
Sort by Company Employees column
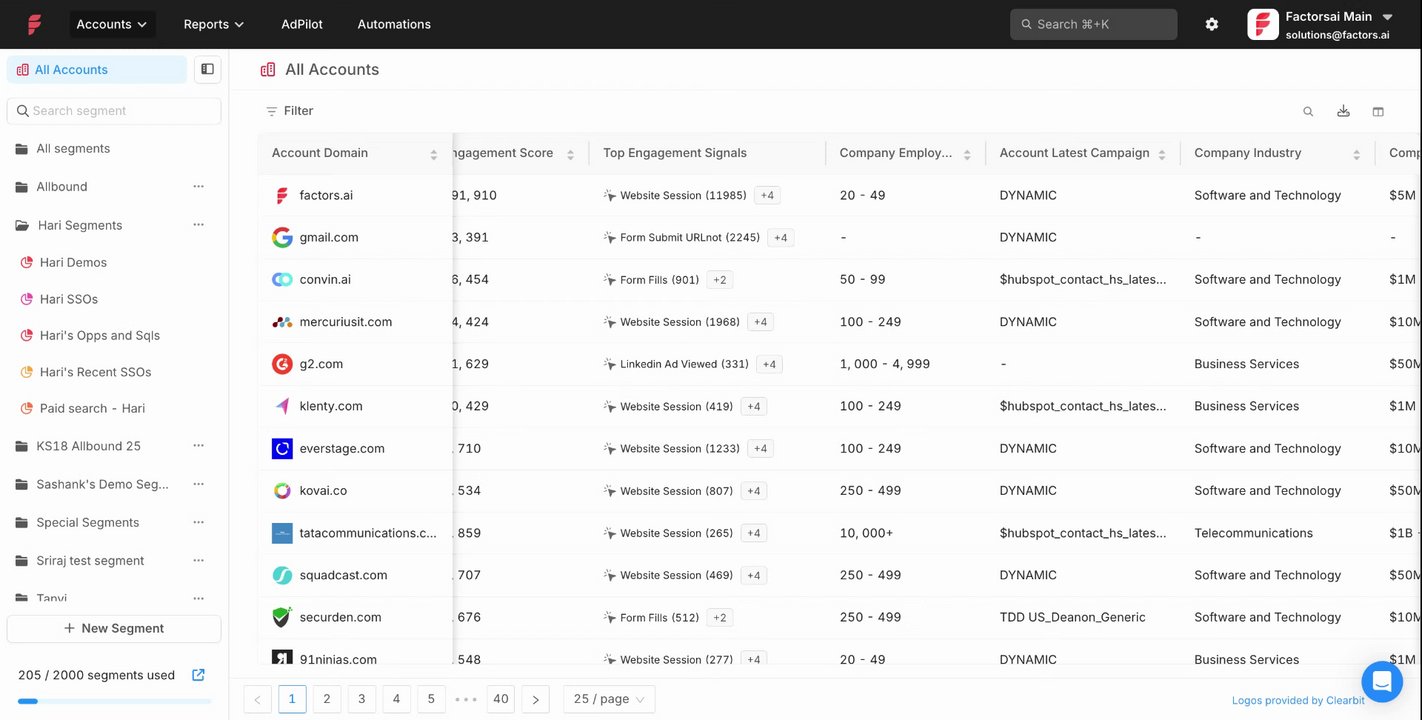967,154
